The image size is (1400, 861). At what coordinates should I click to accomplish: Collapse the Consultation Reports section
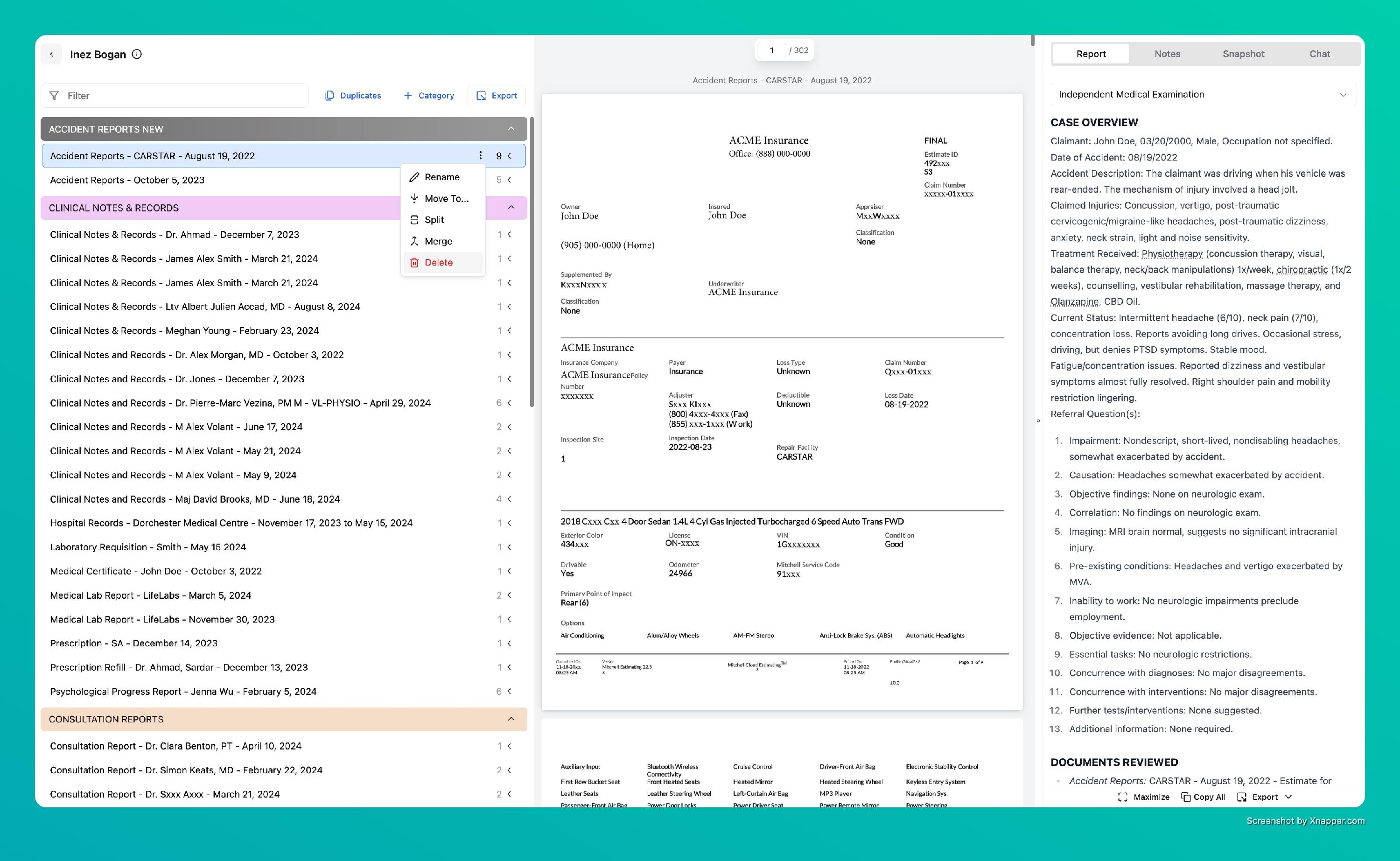tap(511, 719)
